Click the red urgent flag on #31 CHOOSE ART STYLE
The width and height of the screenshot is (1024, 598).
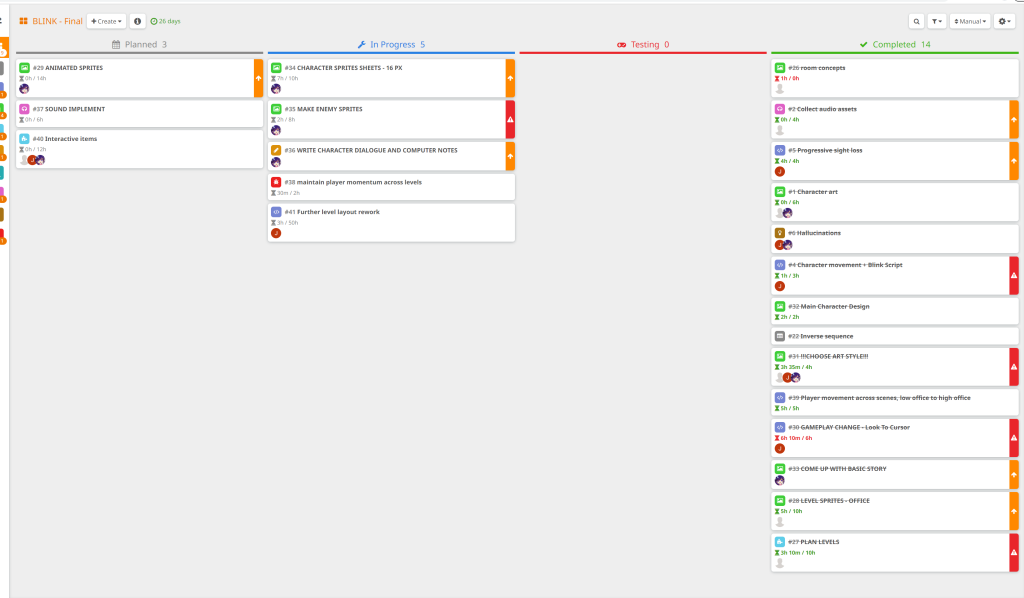tap(1014, 367)
